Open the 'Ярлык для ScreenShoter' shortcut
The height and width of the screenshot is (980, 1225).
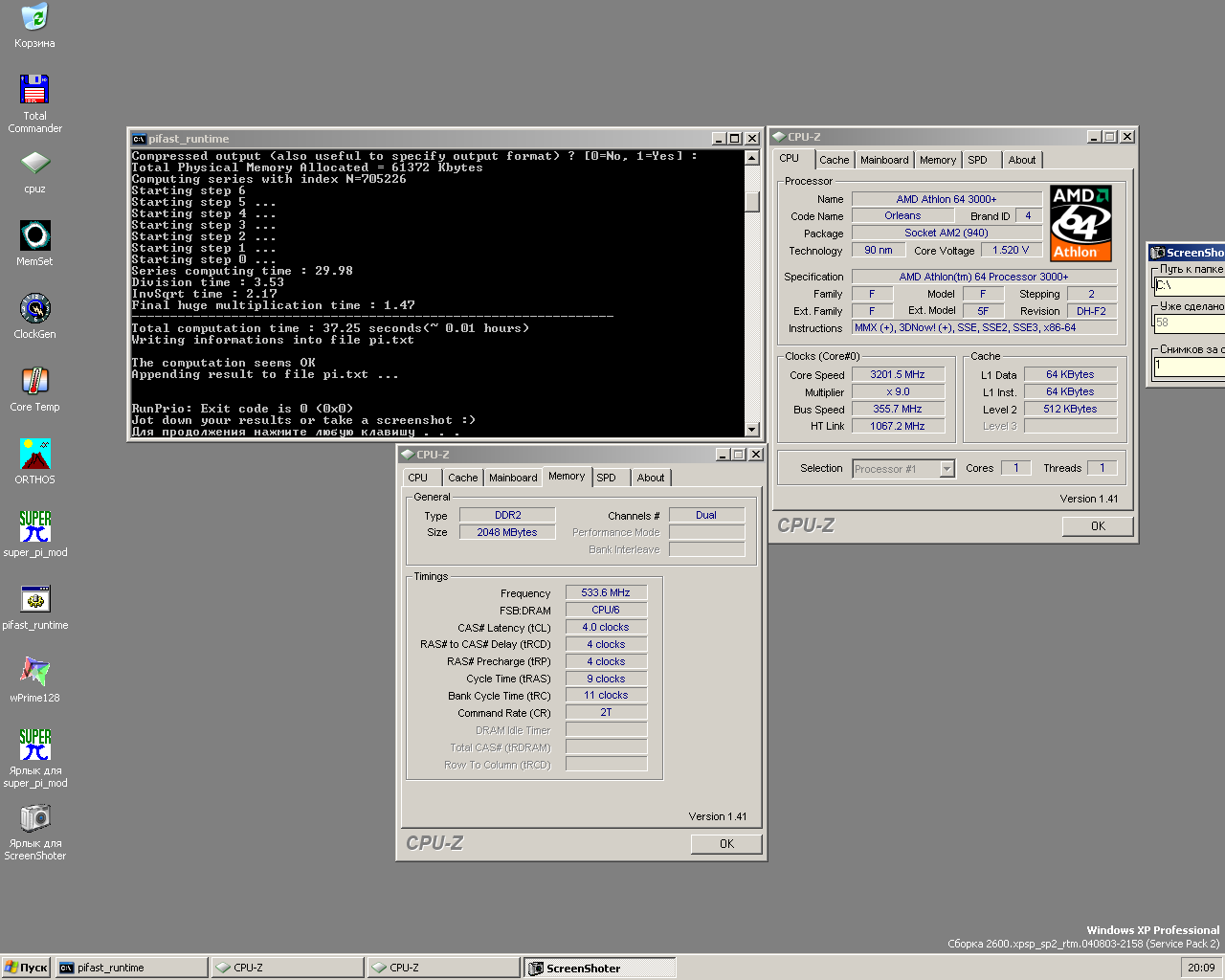[x=34, y=831]
